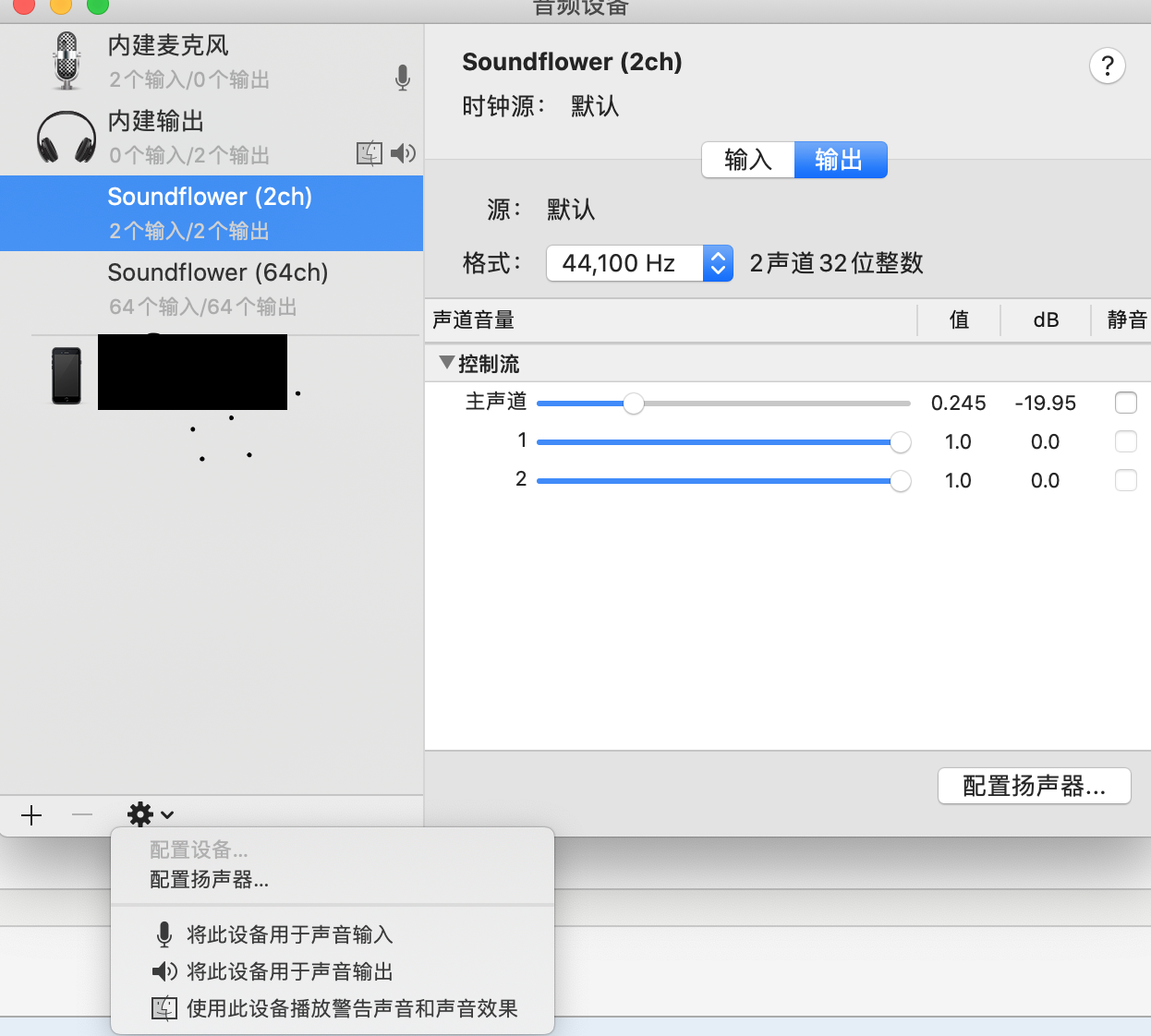The width and height of the screenshot is (1151, 1036).
Task: Click the dB column header
Action: pos(1046,320)
